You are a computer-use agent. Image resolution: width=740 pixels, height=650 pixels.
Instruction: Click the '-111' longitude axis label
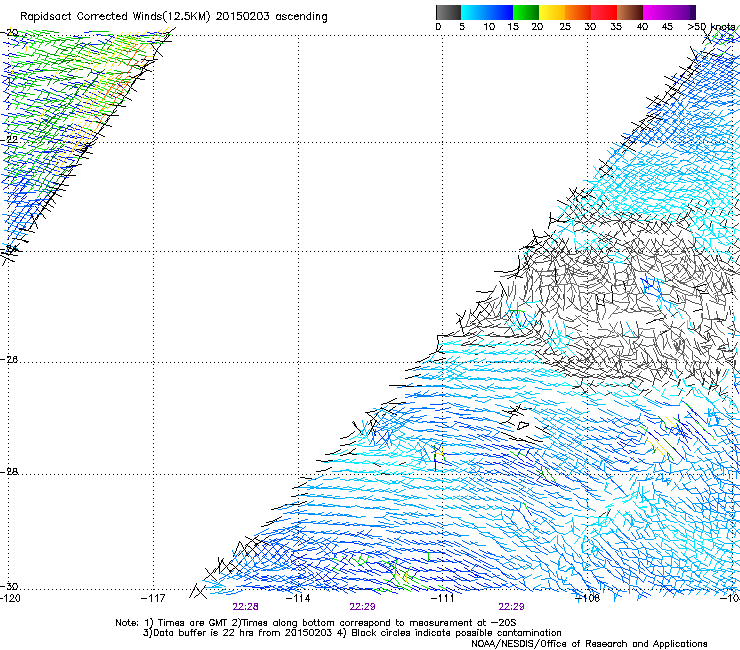coord(442,598)
